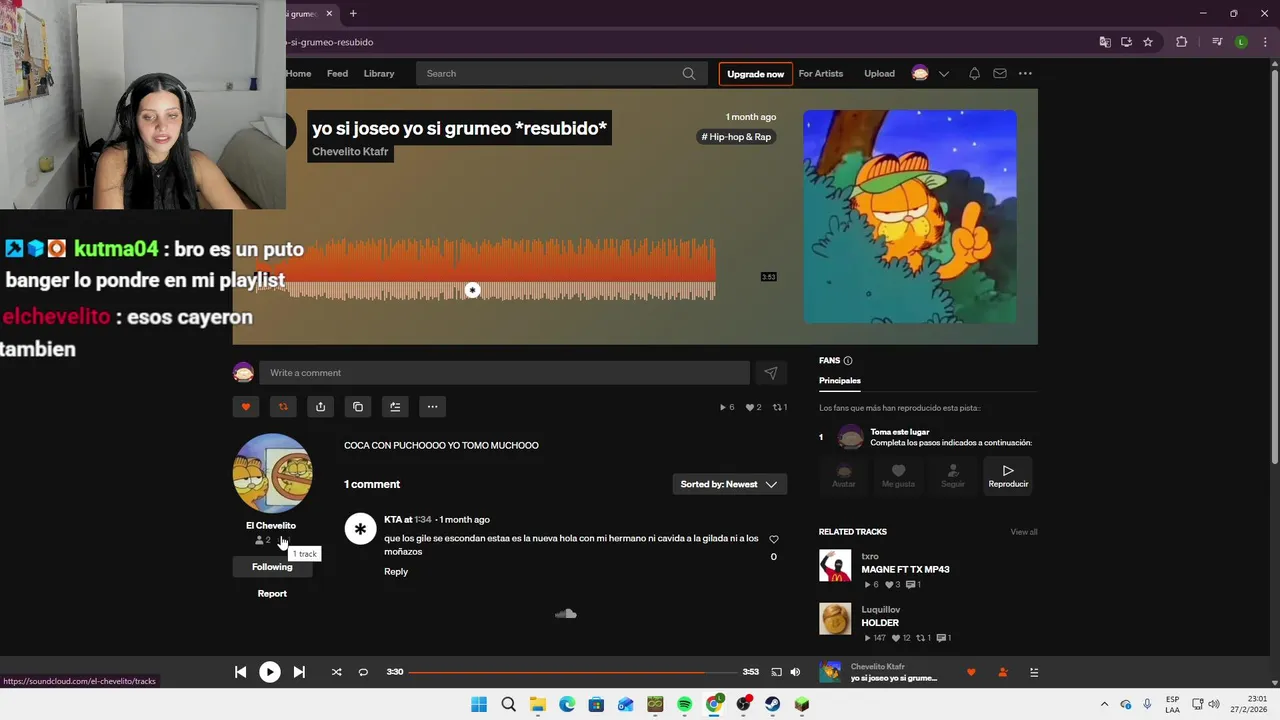Screen dimensions: 1280x720
Task: Click View all related tracks
Action: [x=1024, y=532]
